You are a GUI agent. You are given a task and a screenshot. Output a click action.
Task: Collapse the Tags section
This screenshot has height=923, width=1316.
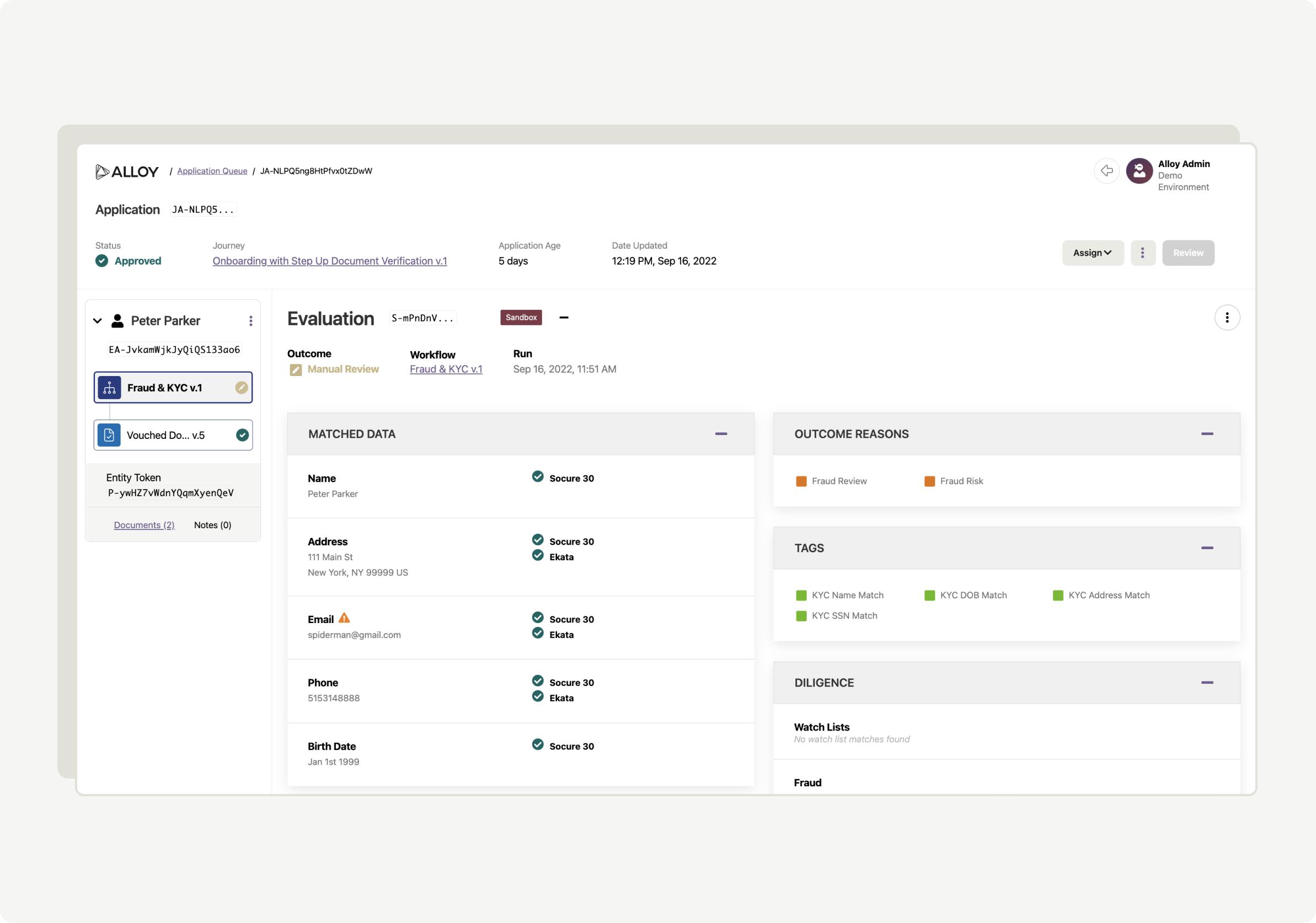tap(1208, 548)
